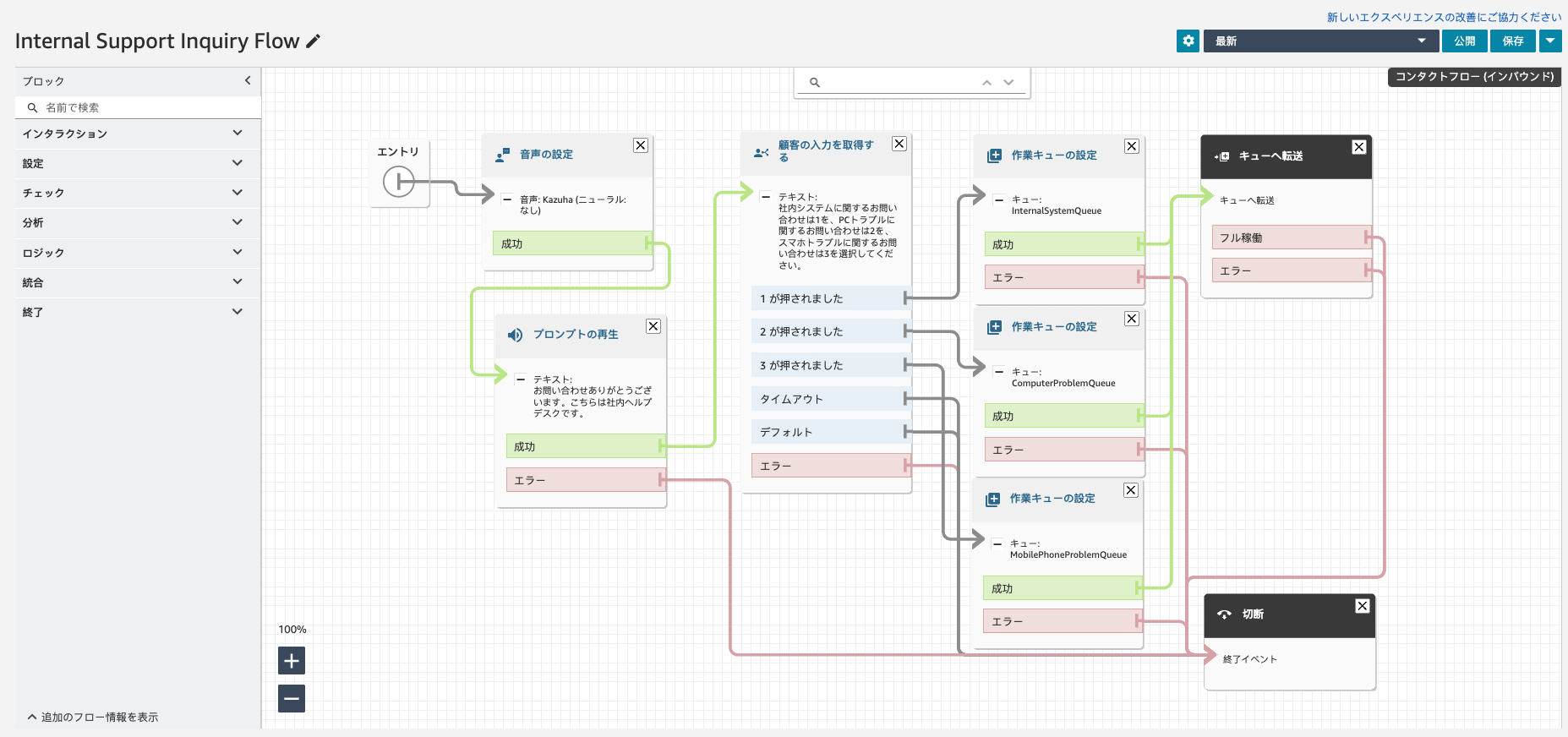Remove the InternalSystemQueue block via X
This screenshot has width=1568, height=737.
click(x=1131, y=146)
